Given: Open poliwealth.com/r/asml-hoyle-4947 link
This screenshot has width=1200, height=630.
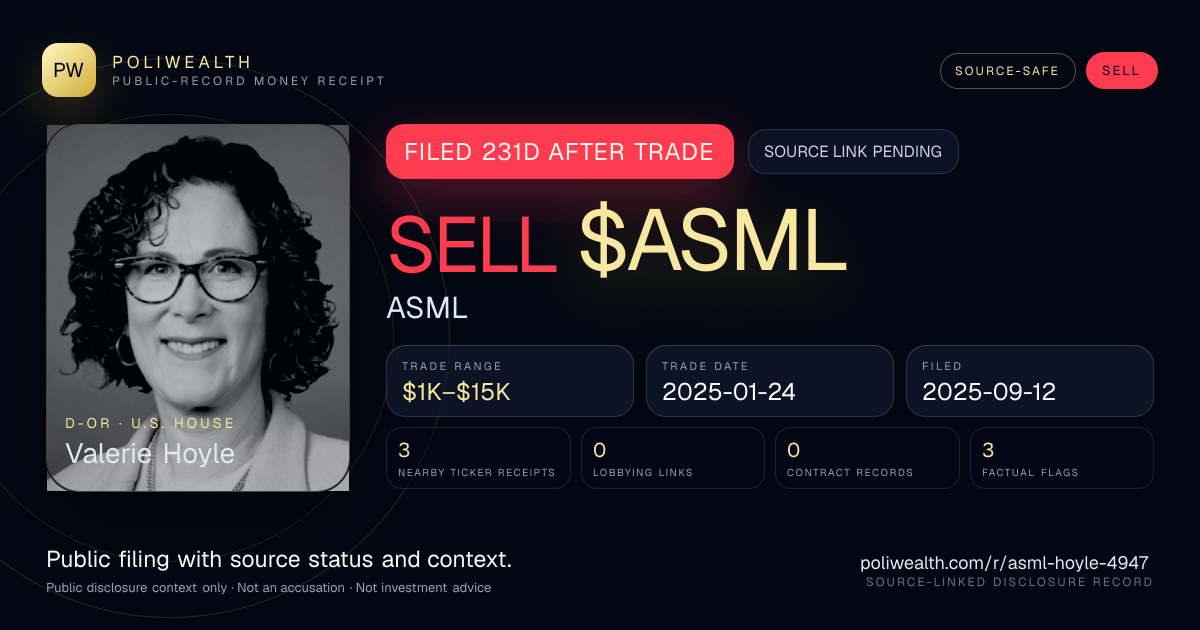Looking at the screenshot, I should pos(1004,563).
